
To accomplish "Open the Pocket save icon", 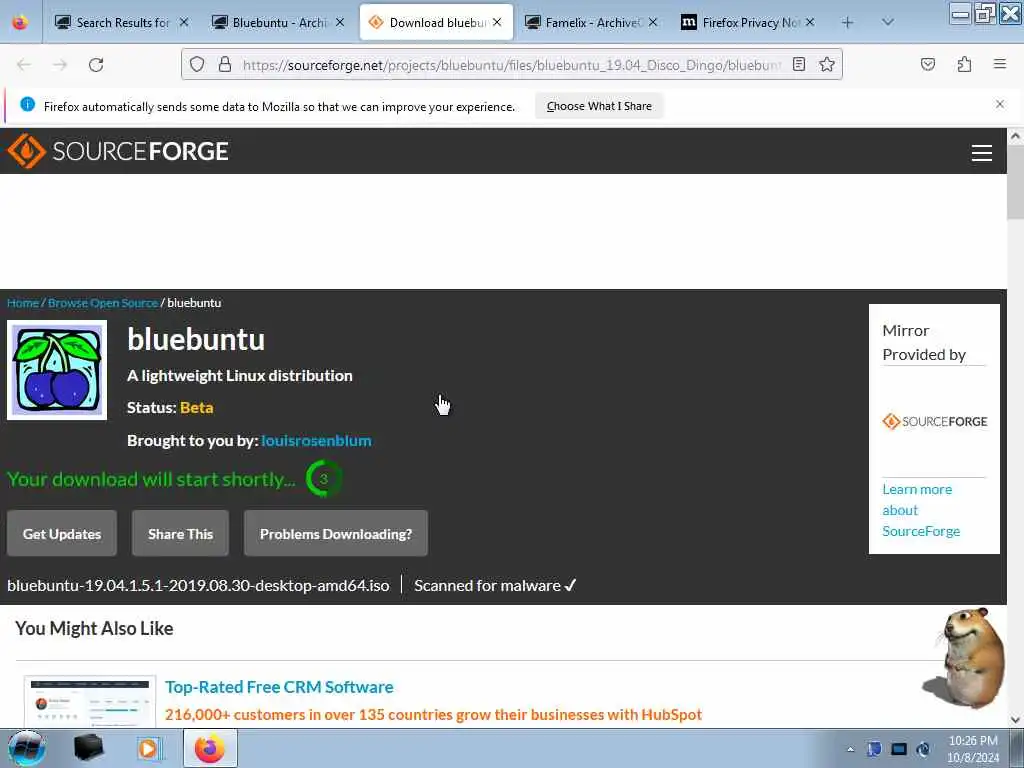I will [x=928, y=64].
